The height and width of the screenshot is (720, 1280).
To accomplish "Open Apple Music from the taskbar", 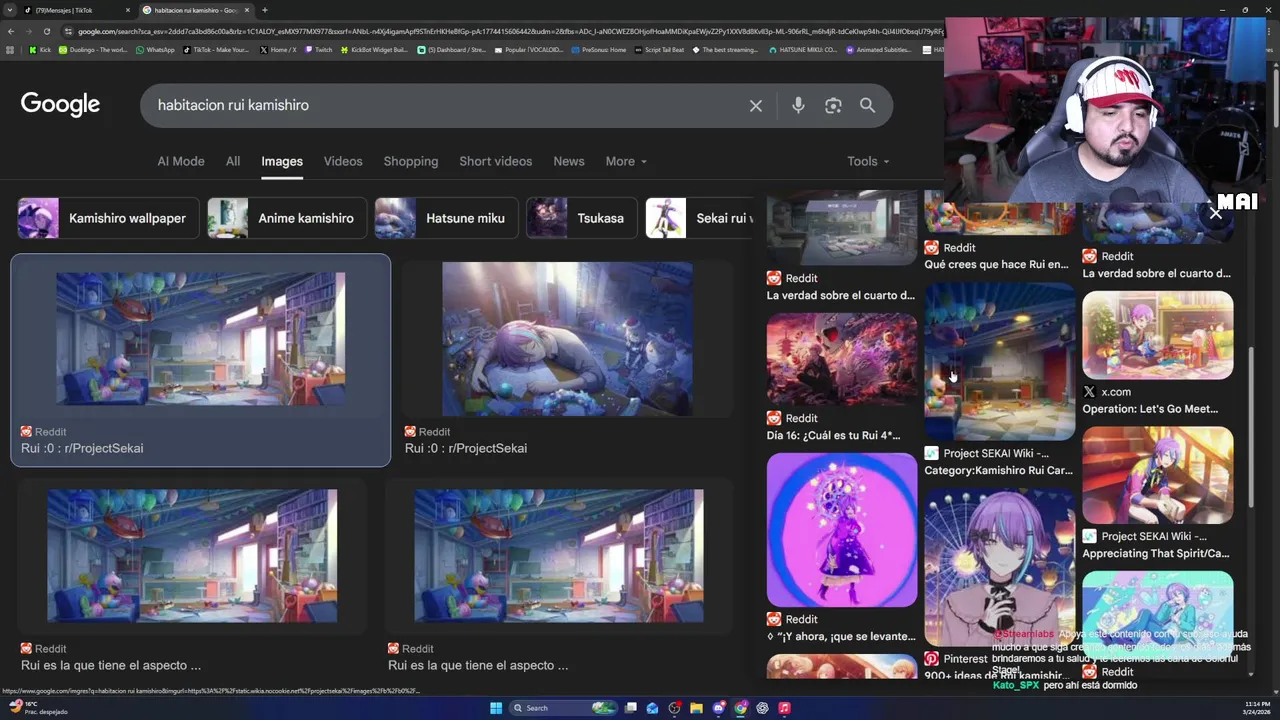I will [x=785, y=708].
